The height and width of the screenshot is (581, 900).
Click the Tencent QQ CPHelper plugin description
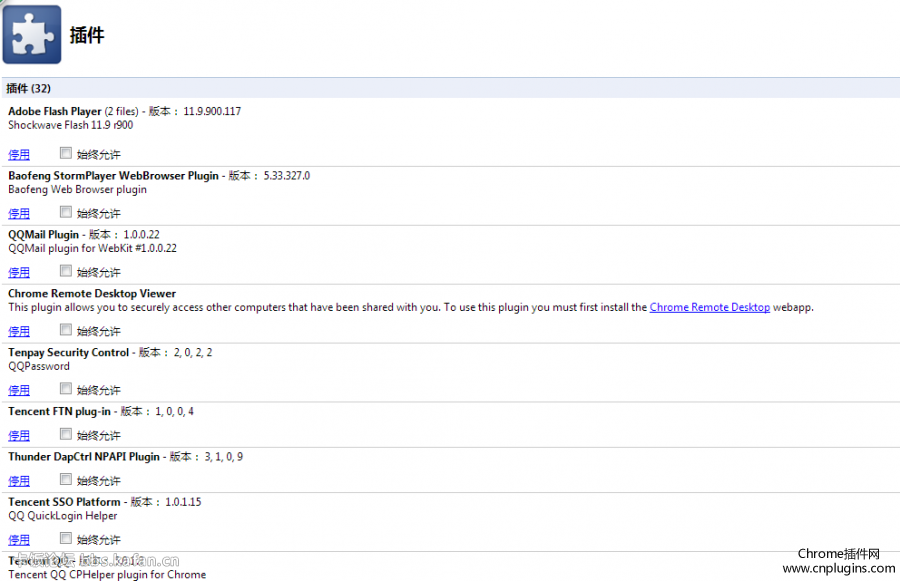click(107, 575)
